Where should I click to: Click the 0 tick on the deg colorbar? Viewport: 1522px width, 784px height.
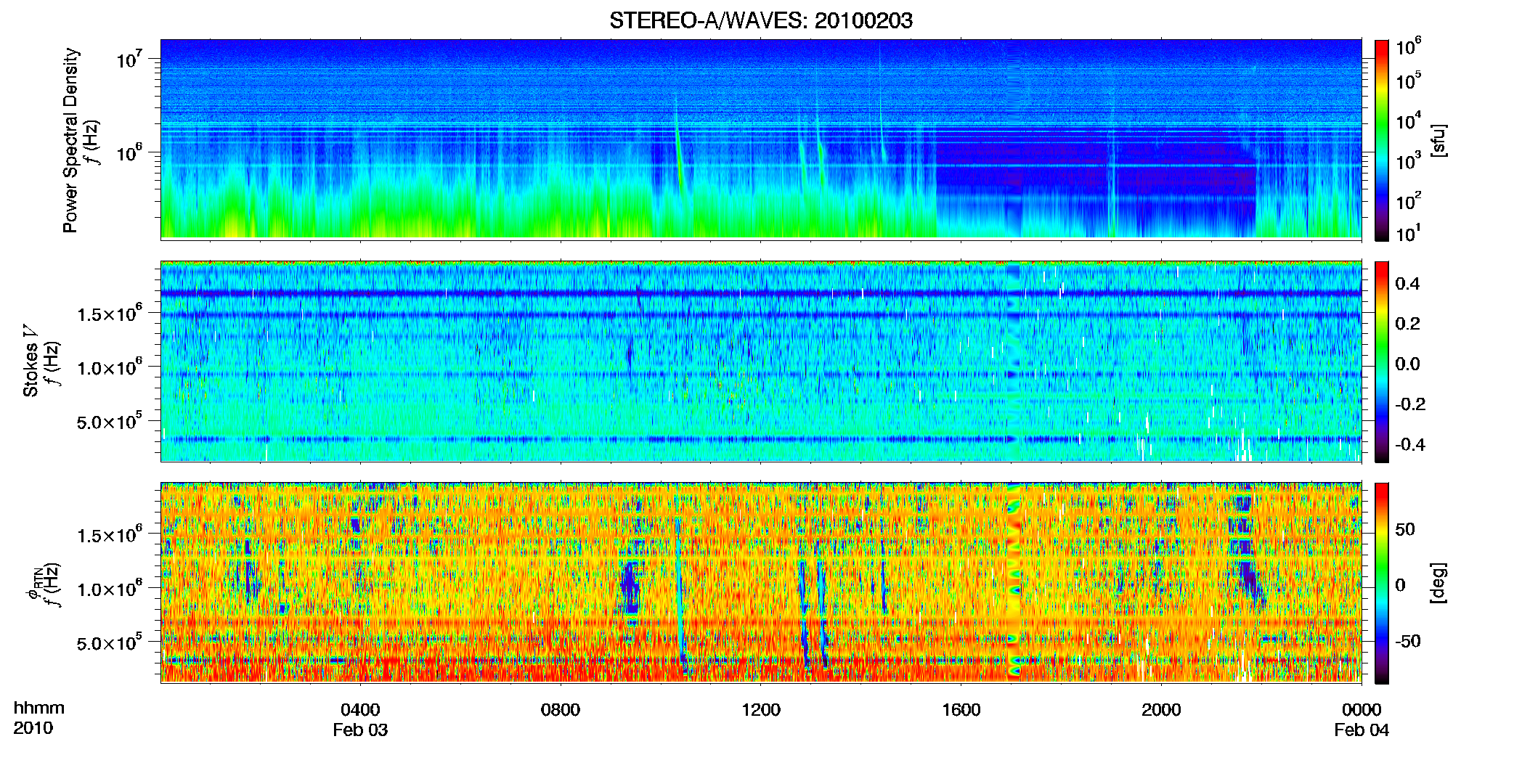click(1401, 585)
